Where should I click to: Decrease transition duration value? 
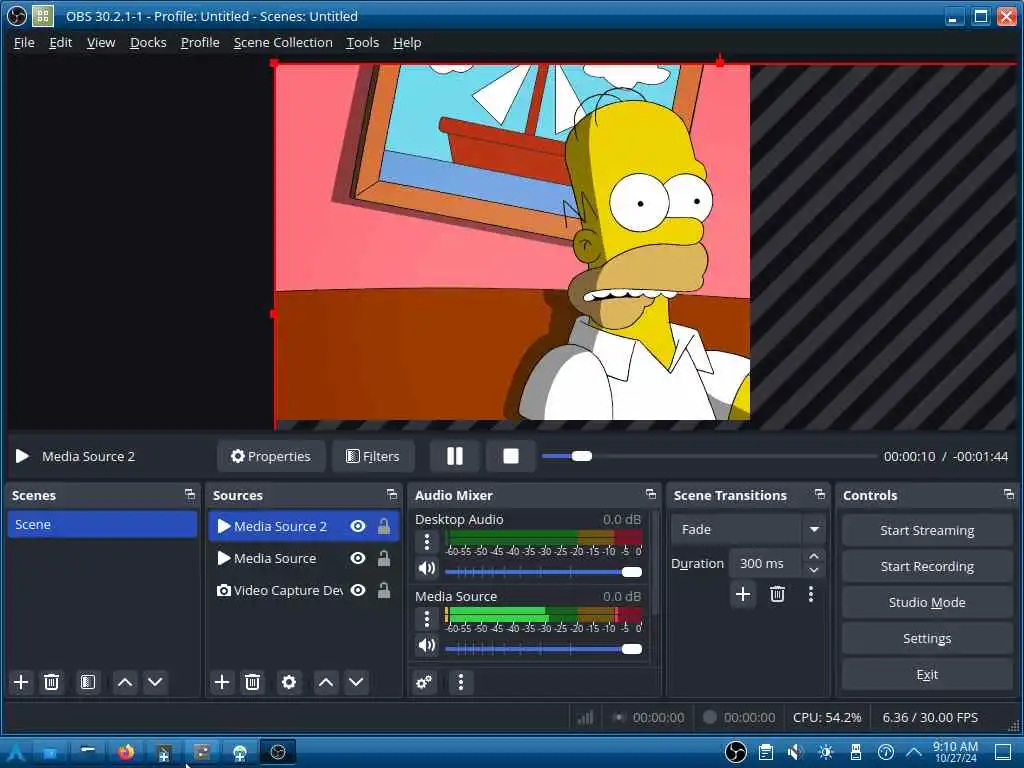814,570
